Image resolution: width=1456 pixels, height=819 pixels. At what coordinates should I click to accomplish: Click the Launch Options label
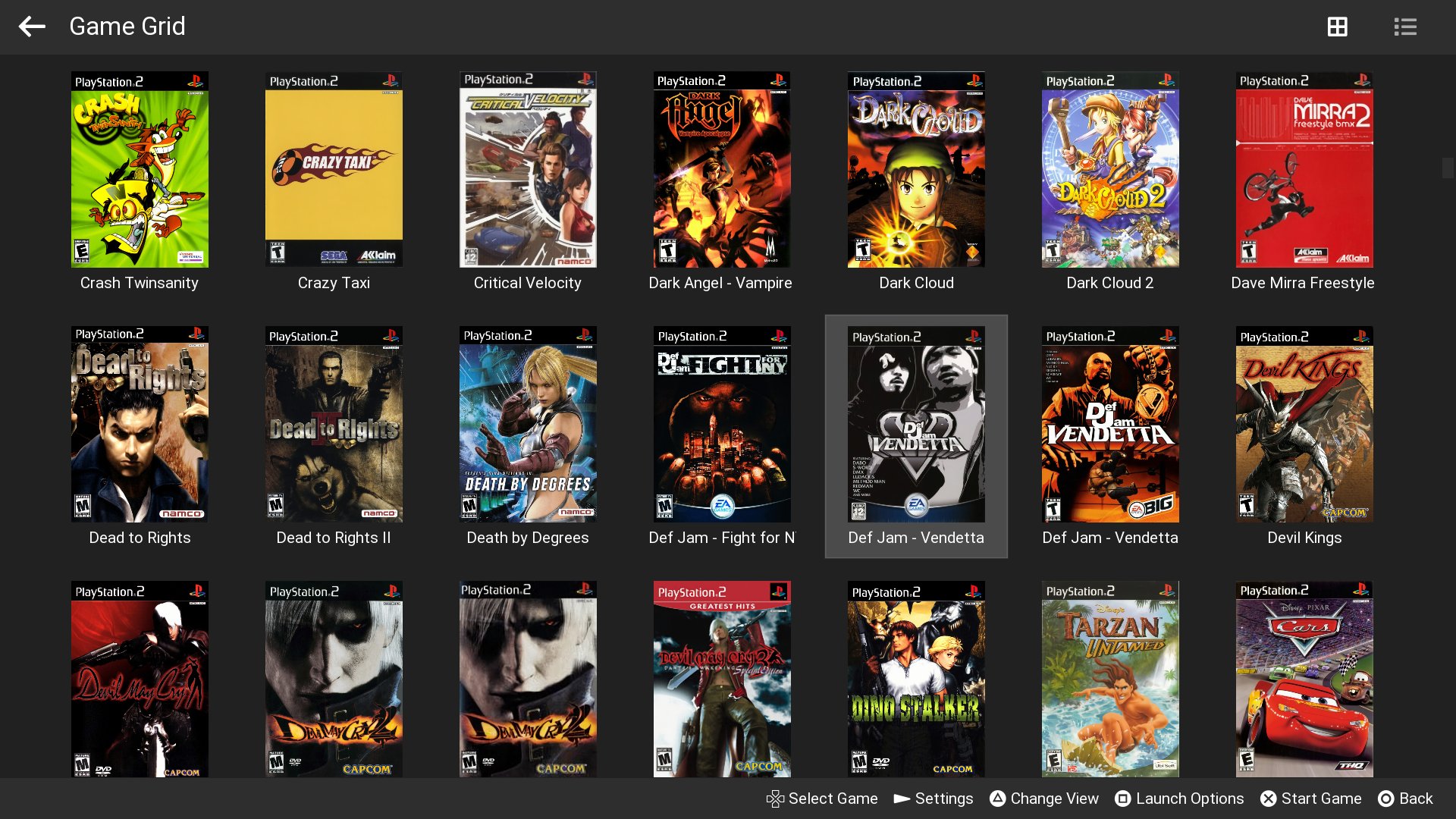(1190, 799)
